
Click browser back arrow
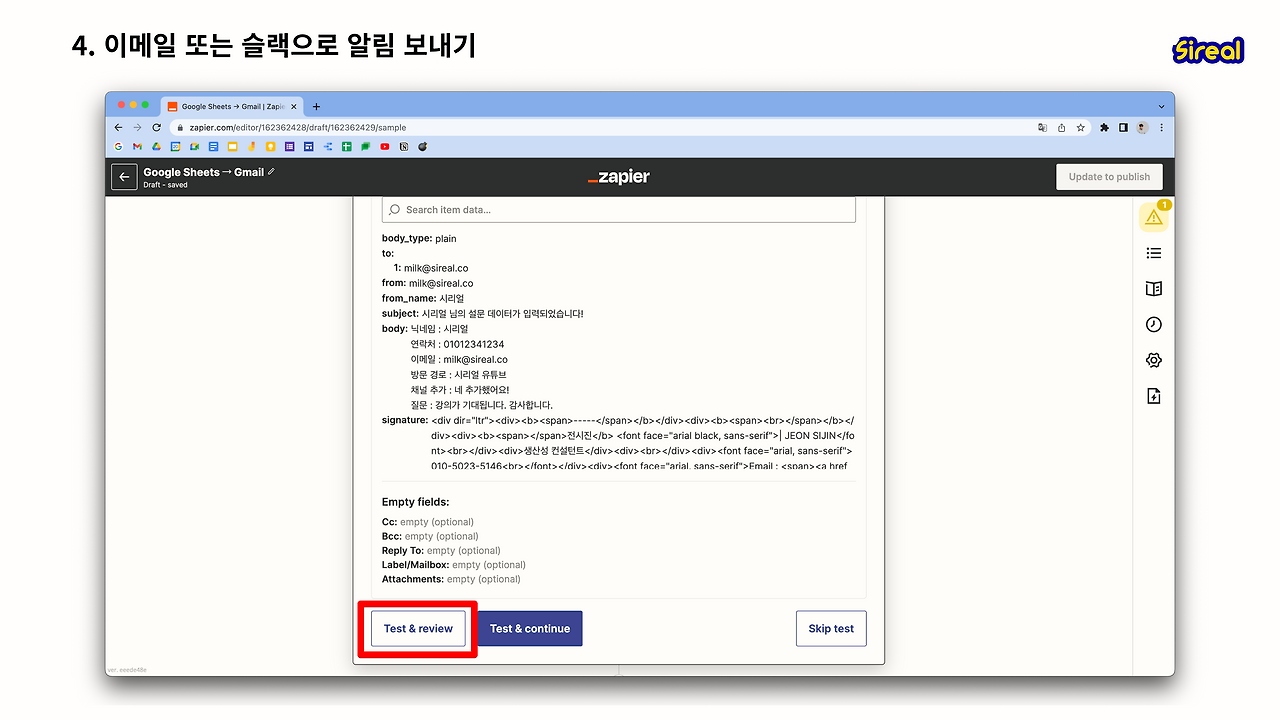click(x=119, y=128)
